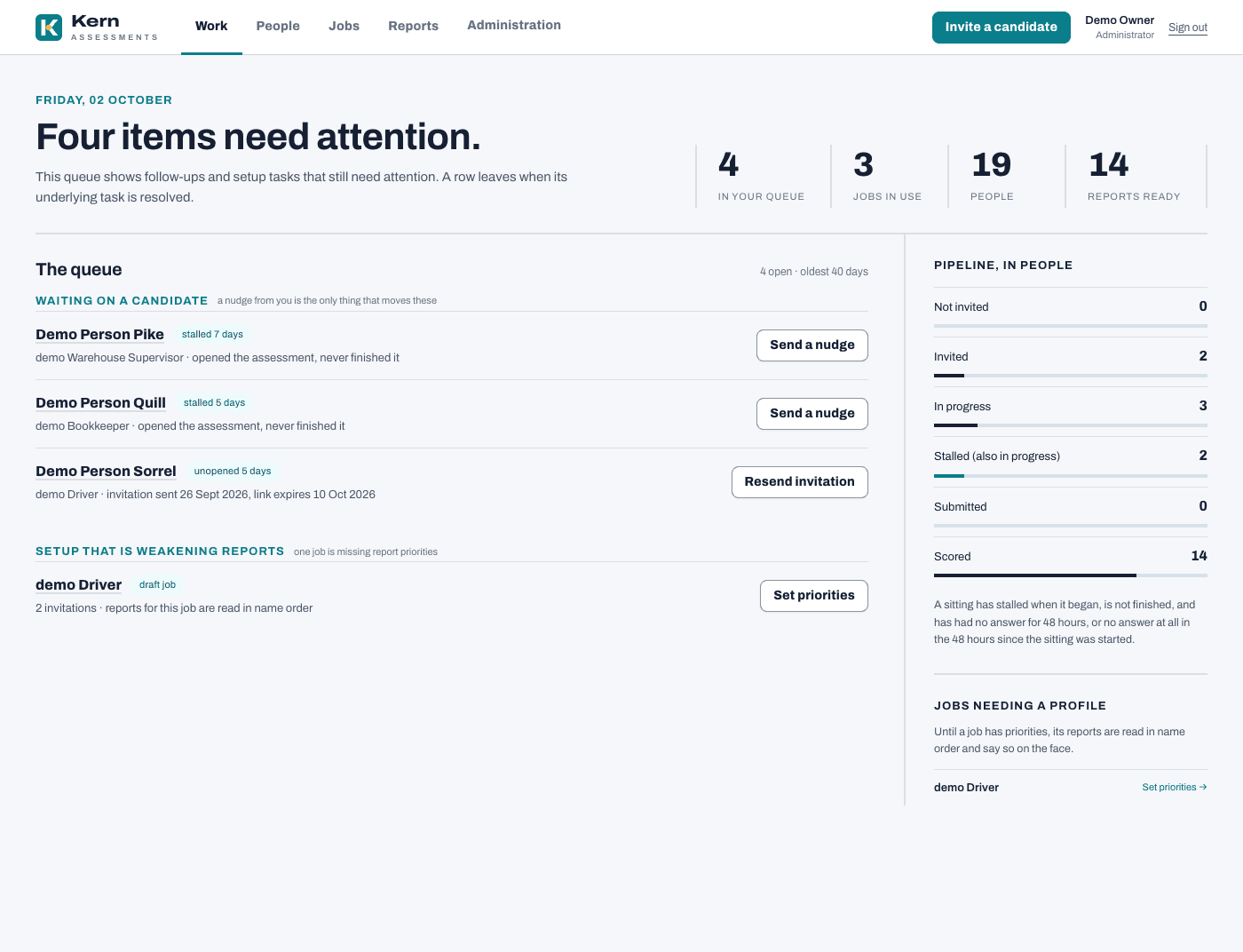Click the Demo Owner account name

click(x=1120, y=20)
